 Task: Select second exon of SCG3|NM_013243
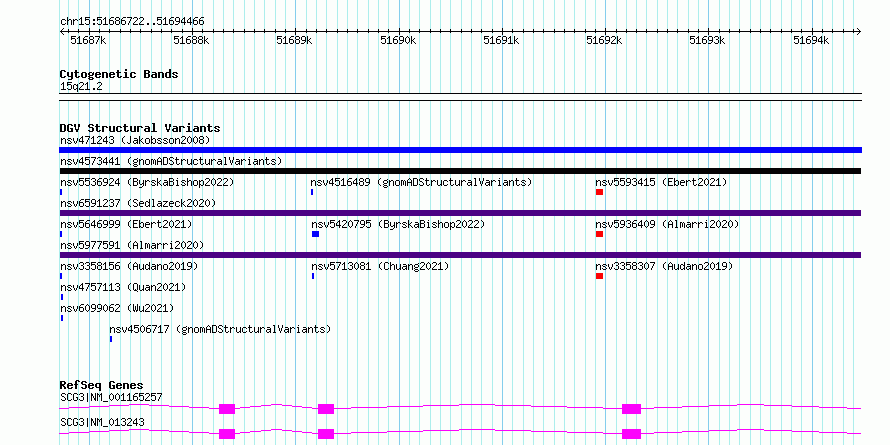click(x=326, y=434)
